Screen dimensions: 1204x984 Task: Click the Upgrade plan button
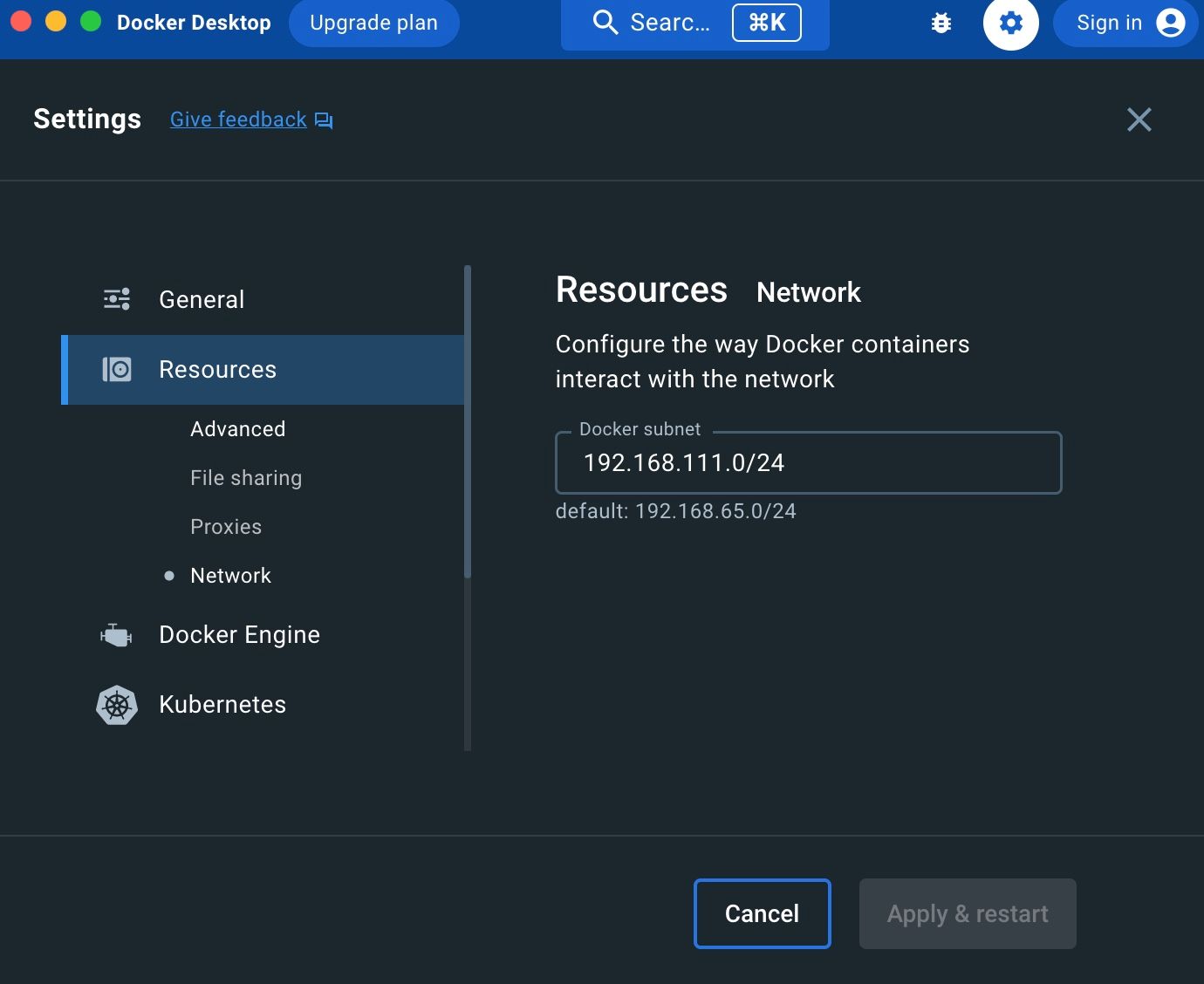tap(373, 23)
